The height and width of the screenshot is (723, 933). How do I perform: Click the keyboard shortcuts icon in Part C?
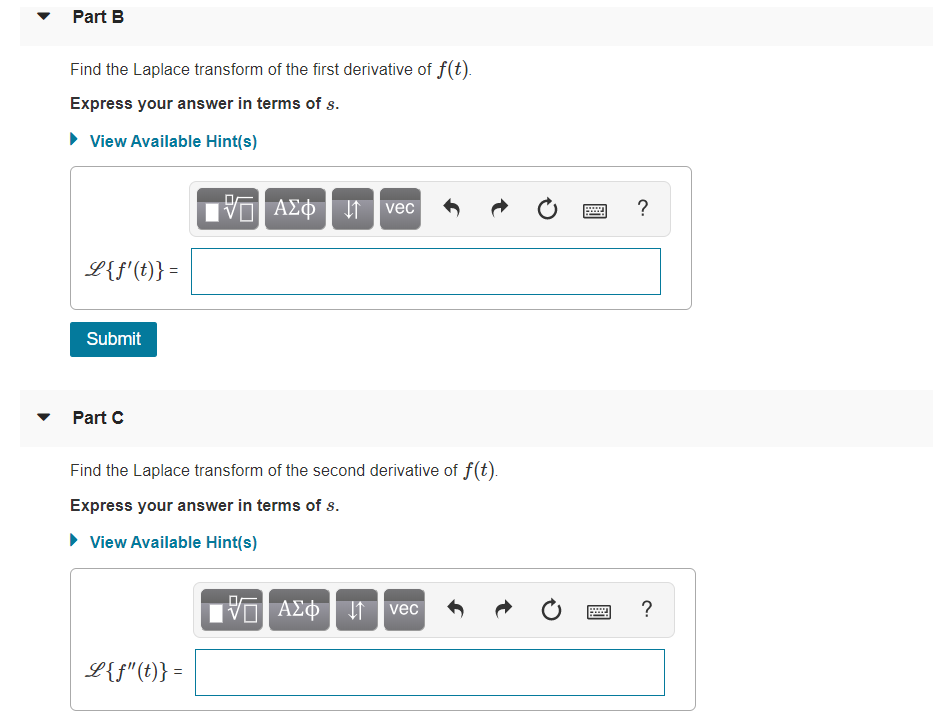598,610
